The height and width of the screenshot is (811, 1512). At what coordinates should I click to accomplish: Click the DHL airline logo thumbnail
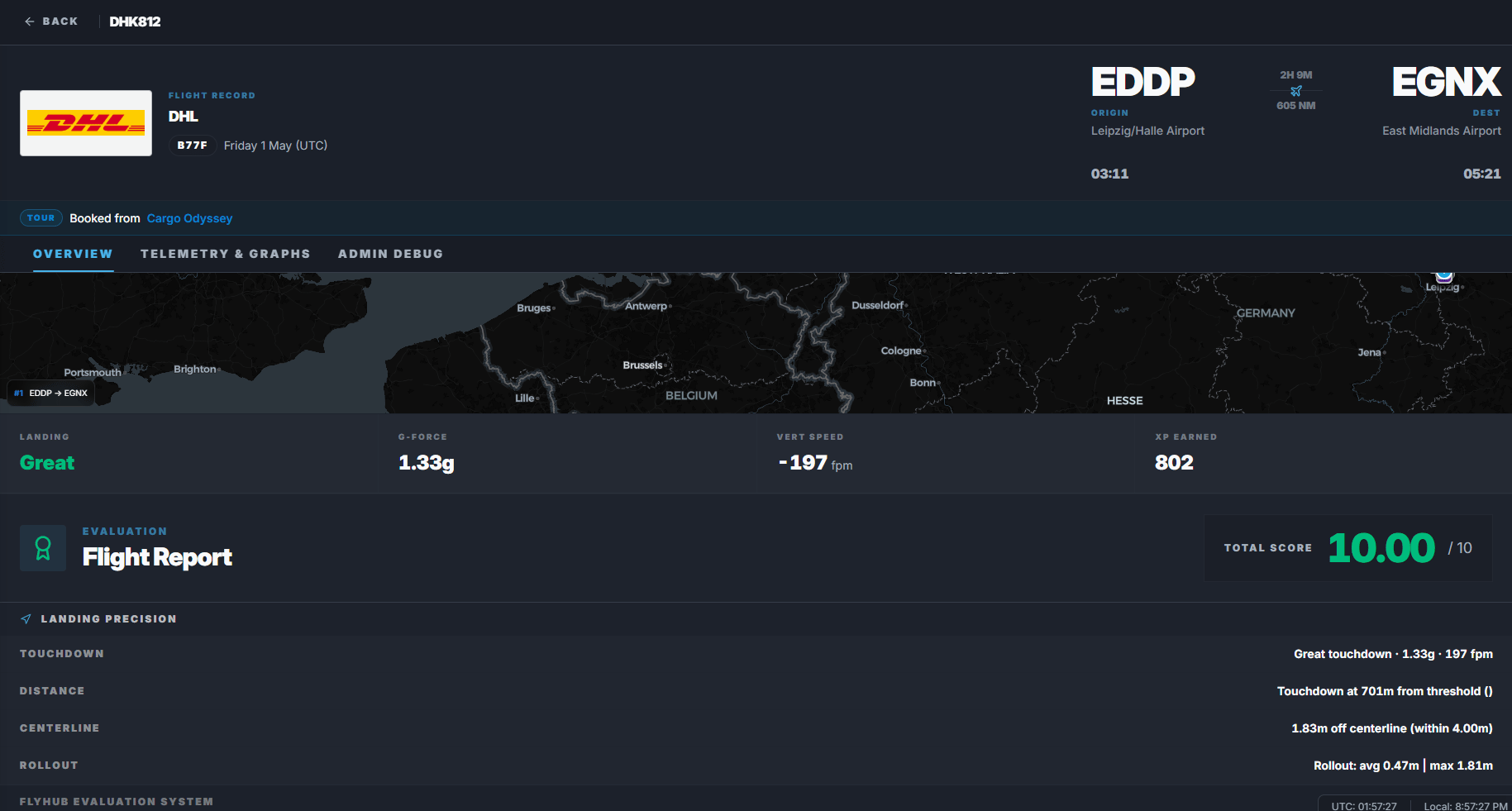pos(86,123)
